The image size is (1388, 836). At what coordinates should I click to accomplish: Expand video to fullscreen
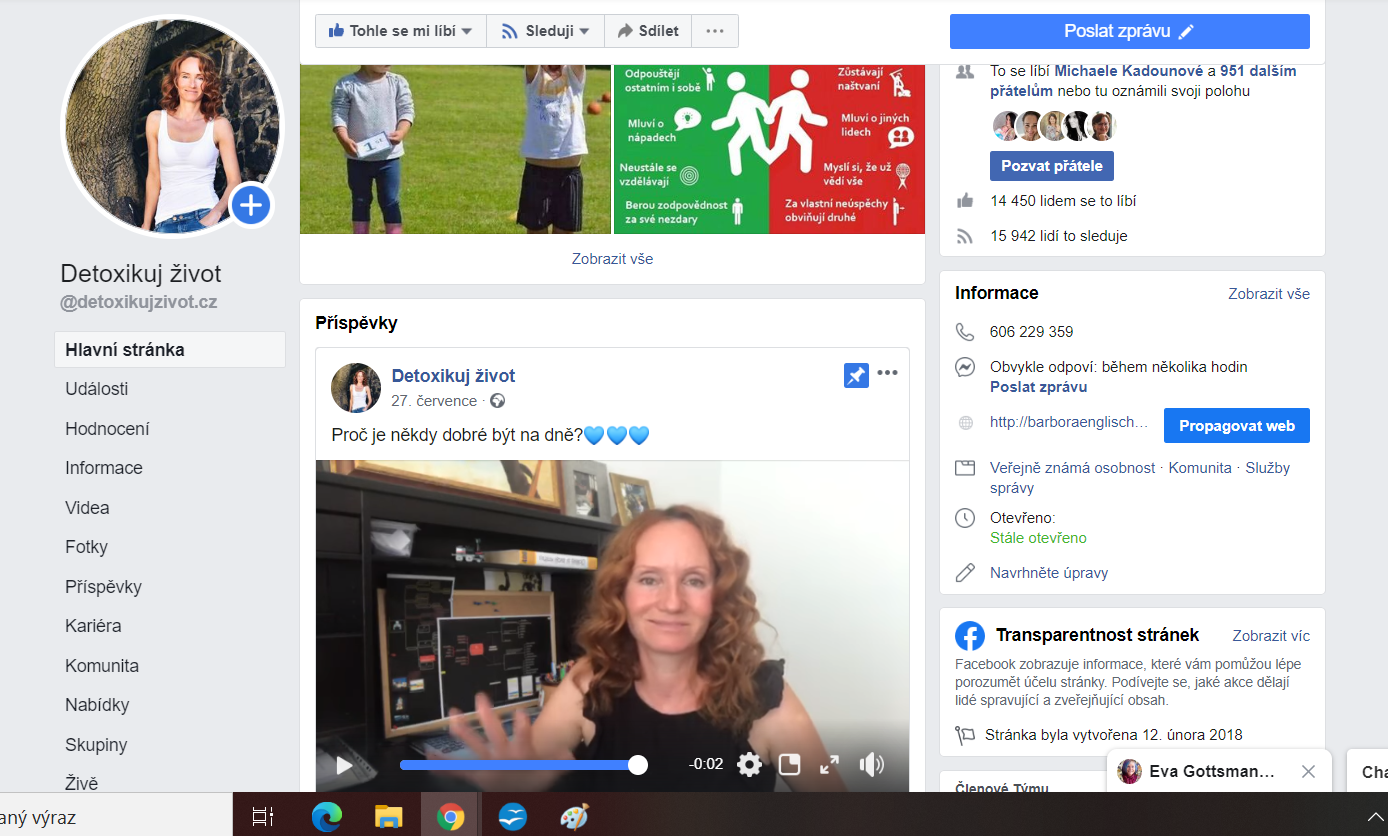coord(829,765)
